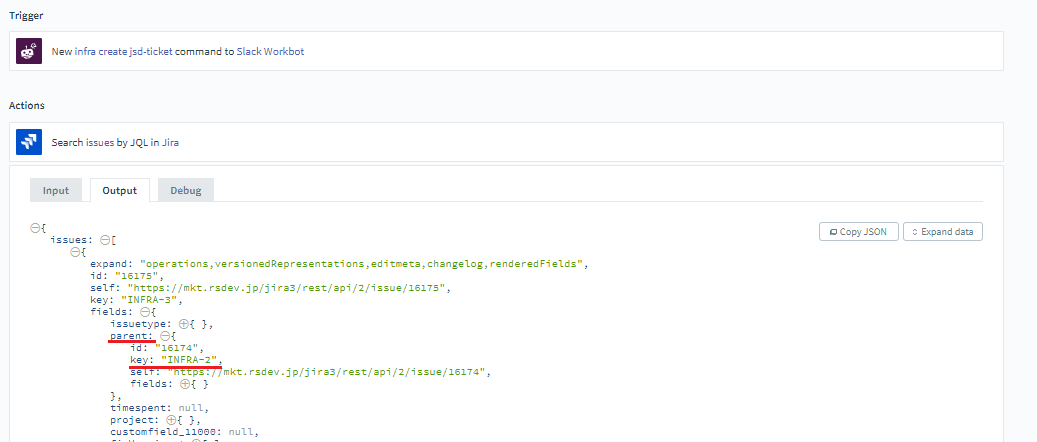Click the parent self URL ending issue/16174
Image resolution: width=1037 pixels, height=442 pixels.
[327, 371]
